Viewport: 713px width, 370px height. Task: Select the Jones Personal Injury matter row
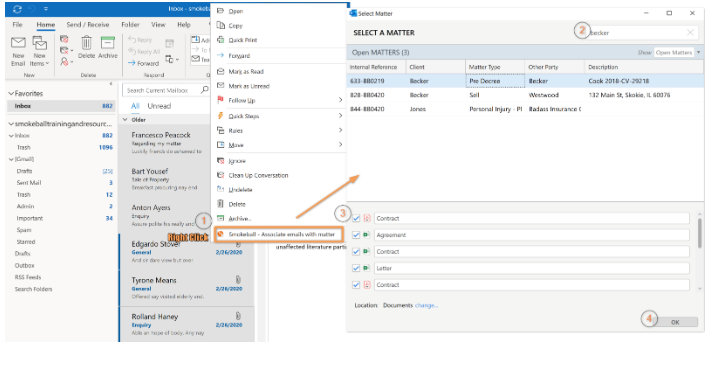click(x=525, y=109)
